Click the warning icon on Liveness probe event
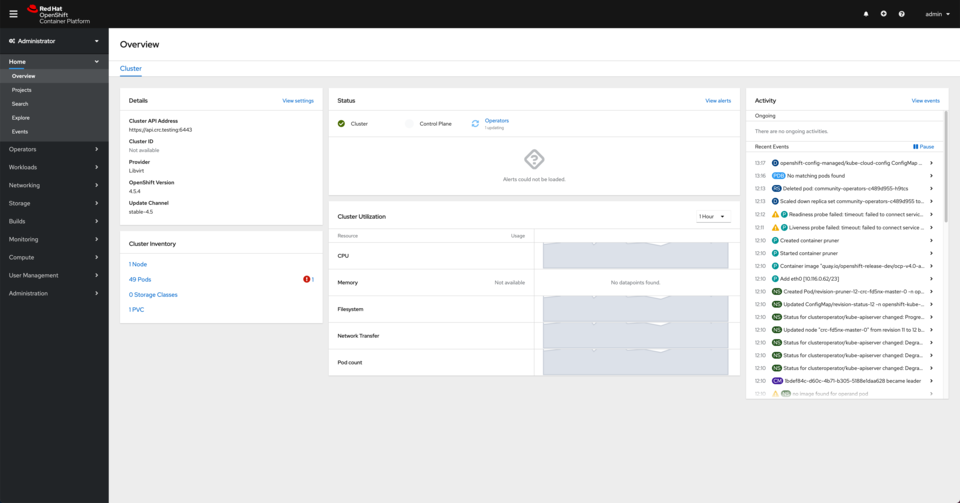 coord(775,228)
